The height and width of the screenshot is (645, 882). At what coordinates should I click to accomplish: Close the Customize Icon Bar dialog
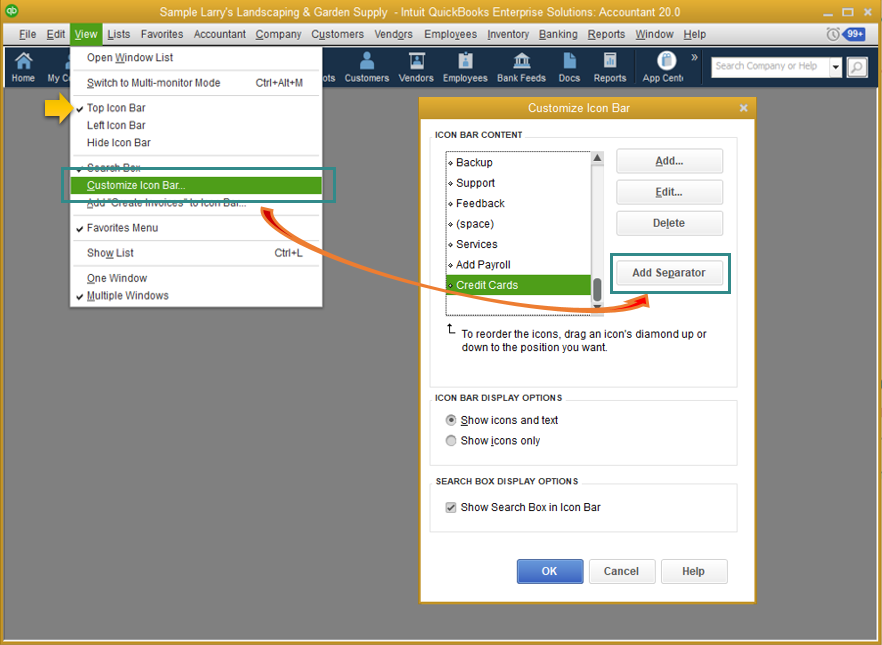743,108
